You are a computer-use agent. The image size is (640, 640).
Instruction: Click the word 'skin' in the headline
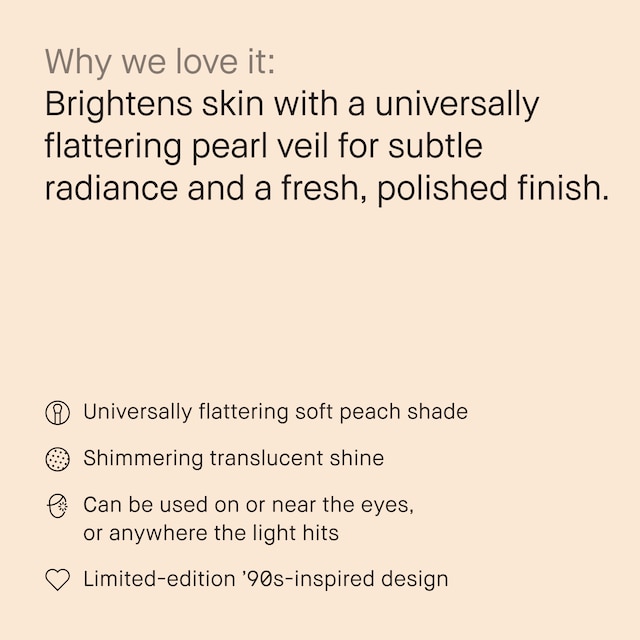pyautogui.click(x=233, y=104)
